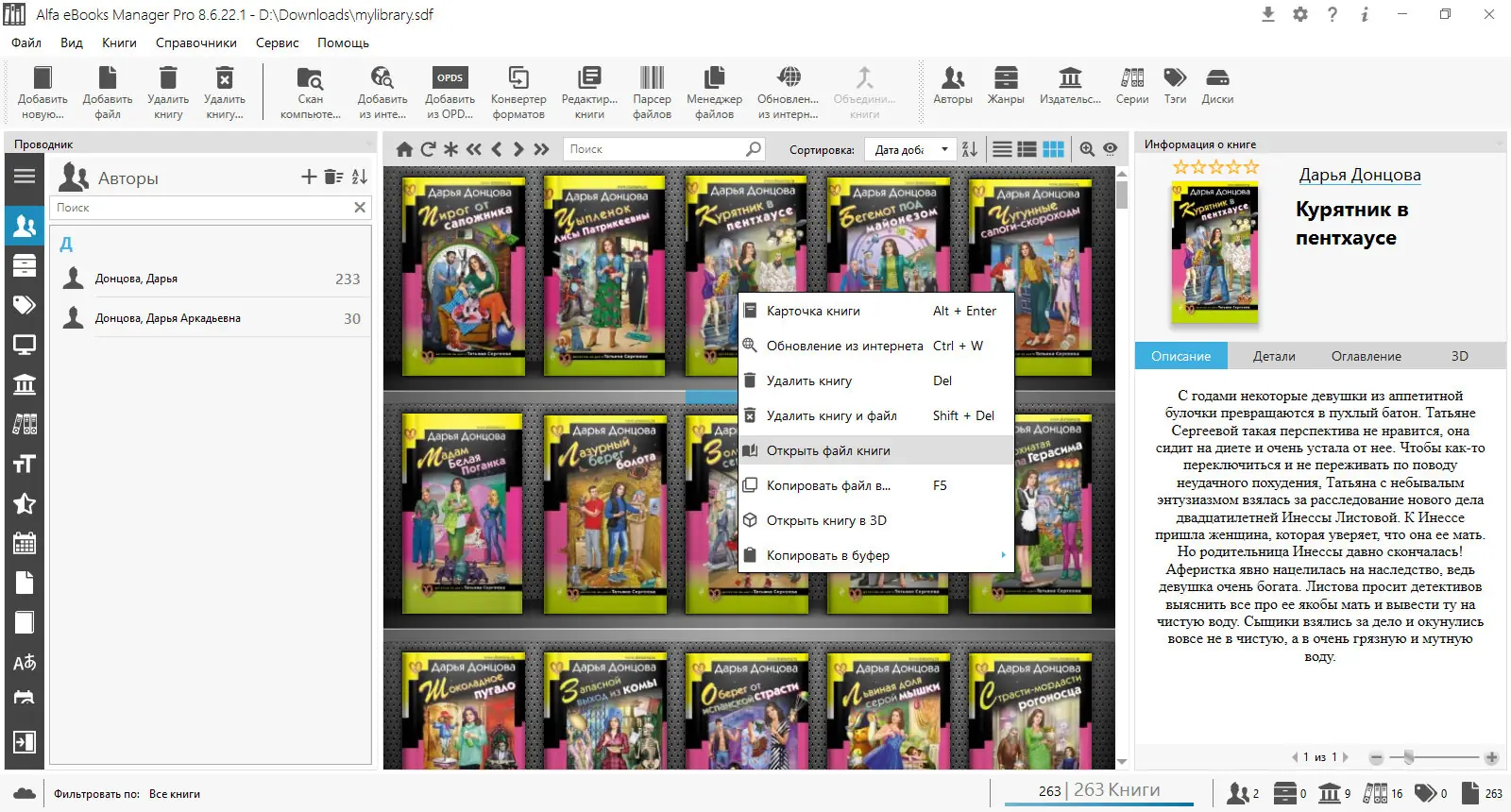Open the Publishers reference from toolbar
Screen dimensions: 1511x812
(x=1070, y=85)
